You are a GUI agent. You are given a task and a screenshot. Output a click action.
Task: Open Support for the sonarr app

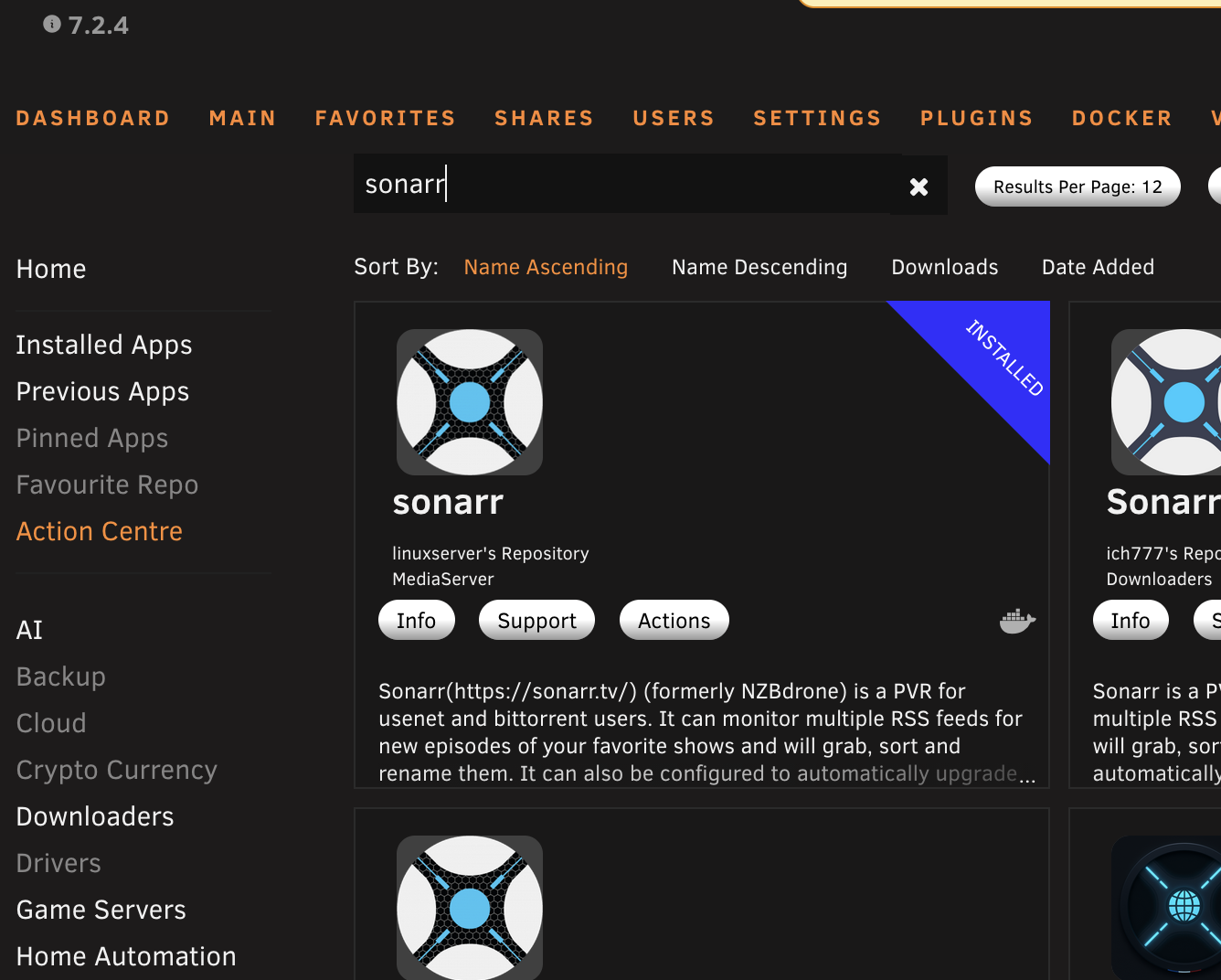536,621
